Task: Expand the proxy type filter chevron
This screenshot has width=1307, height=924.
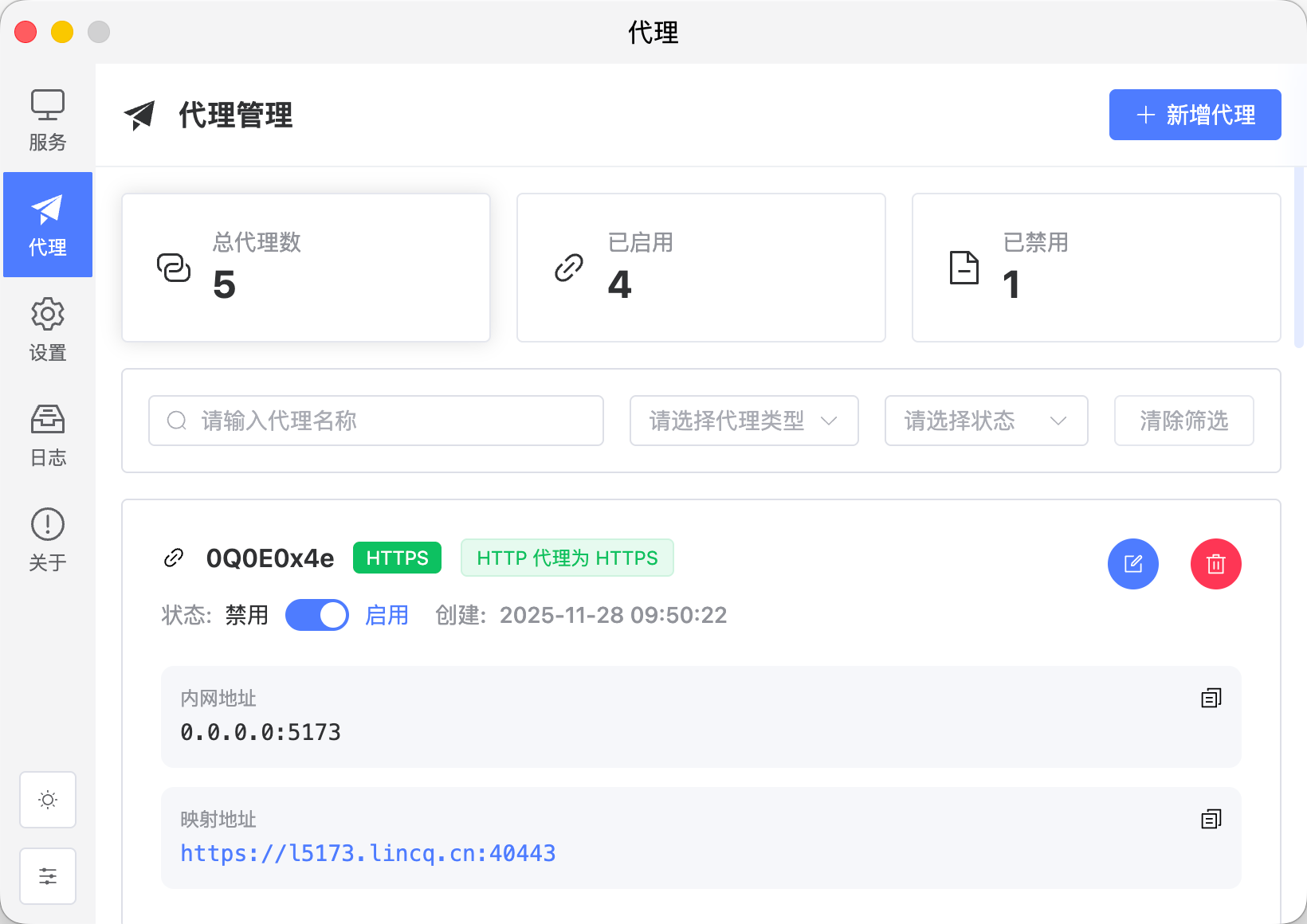Action: tap(831, 421)
